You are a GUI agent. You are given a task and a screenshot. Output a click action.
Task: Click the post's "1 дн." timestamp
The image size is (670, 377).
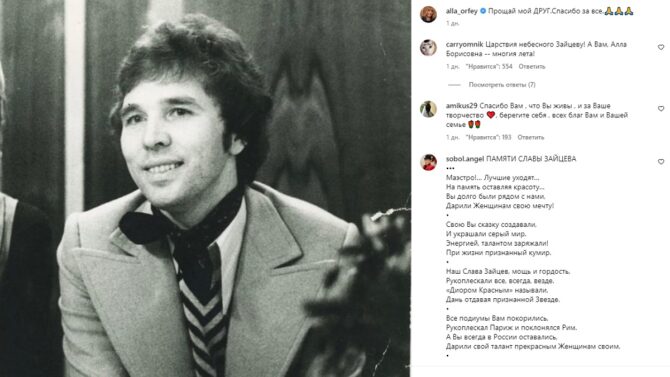click(x=453, y=24)
